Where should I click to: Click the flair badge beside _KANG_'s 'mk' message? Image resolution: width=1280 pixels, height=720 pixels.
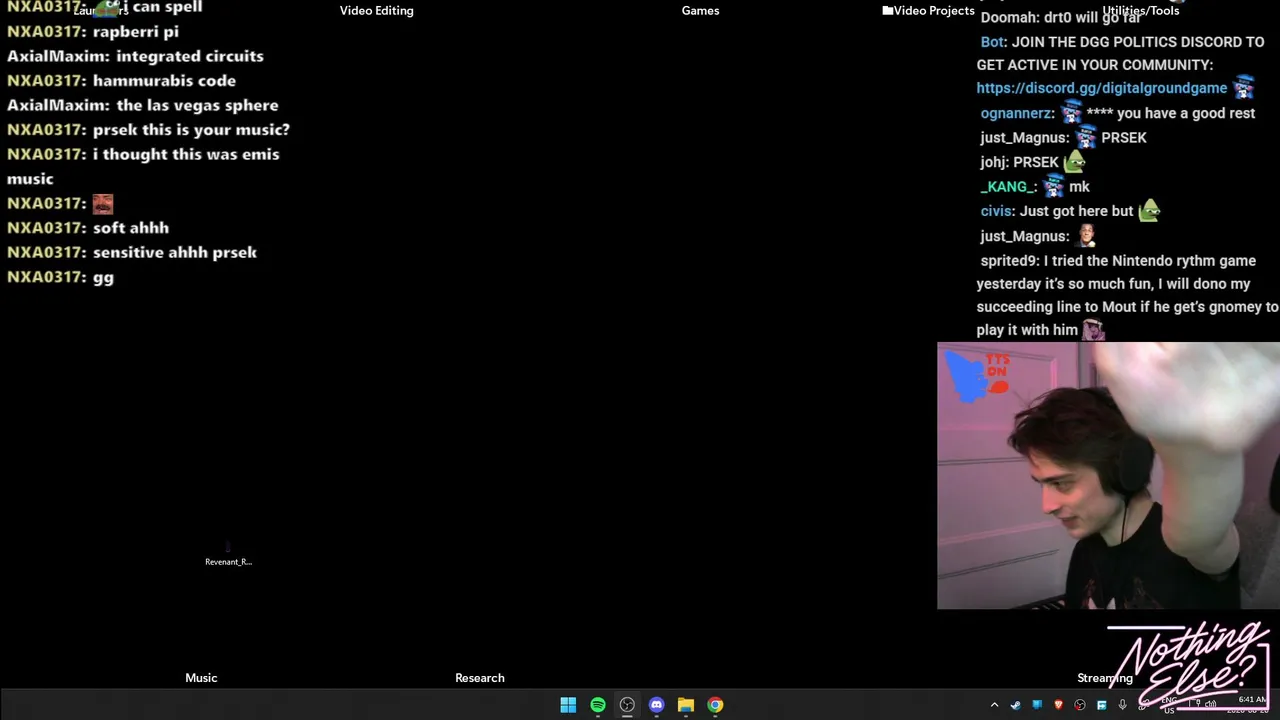click(x=1053, y=186)
